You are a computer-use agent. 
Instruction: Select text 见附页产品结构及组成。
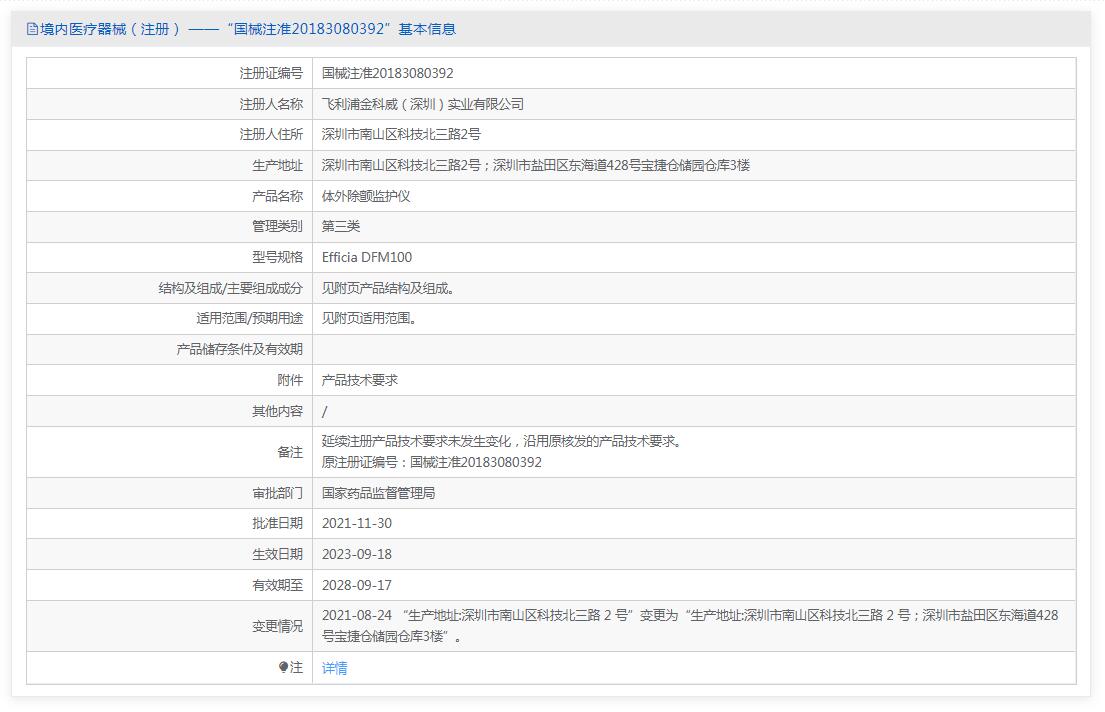pos(388,288)
